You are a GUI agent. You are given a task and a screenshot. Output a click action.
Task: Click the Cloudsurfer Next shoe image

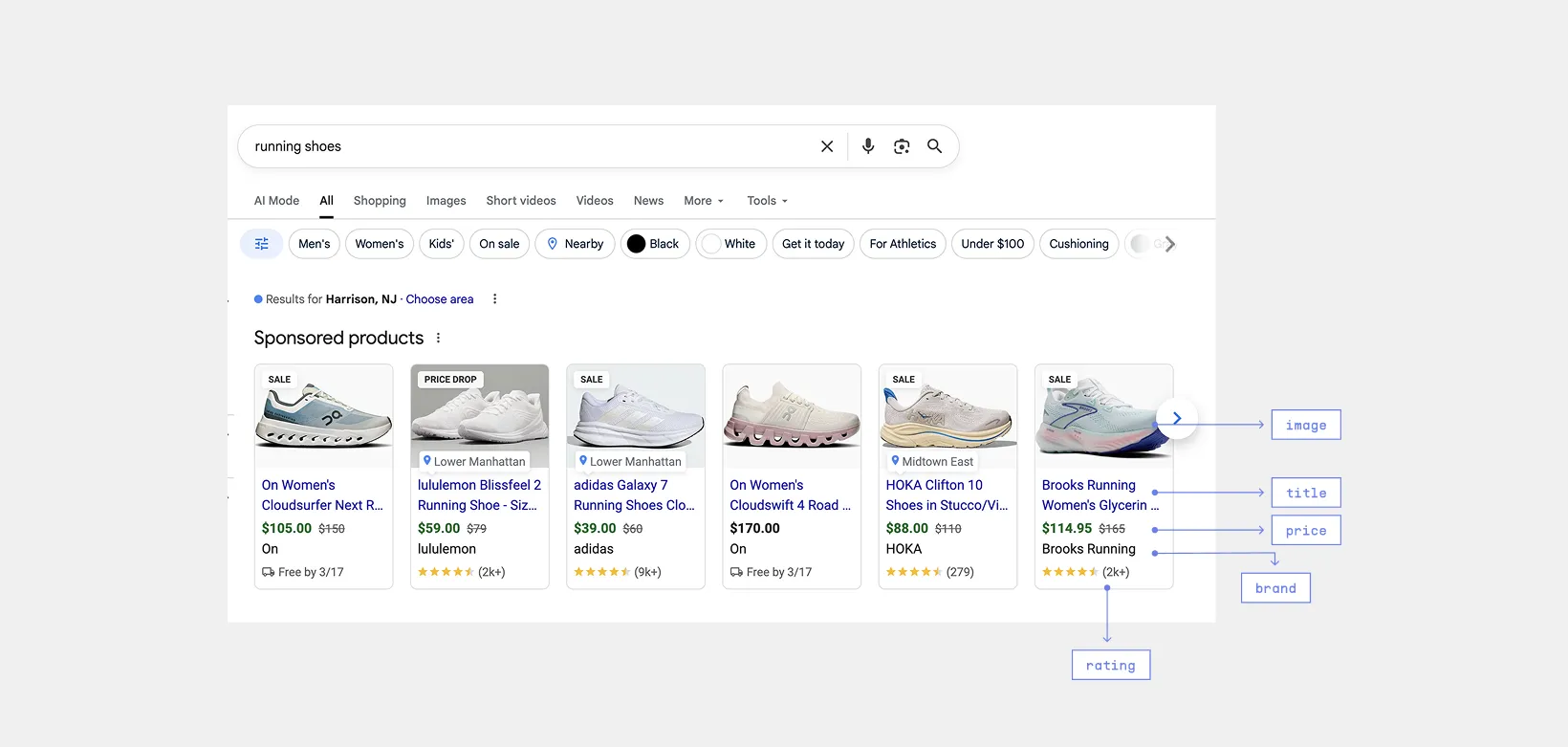[323, 416]
